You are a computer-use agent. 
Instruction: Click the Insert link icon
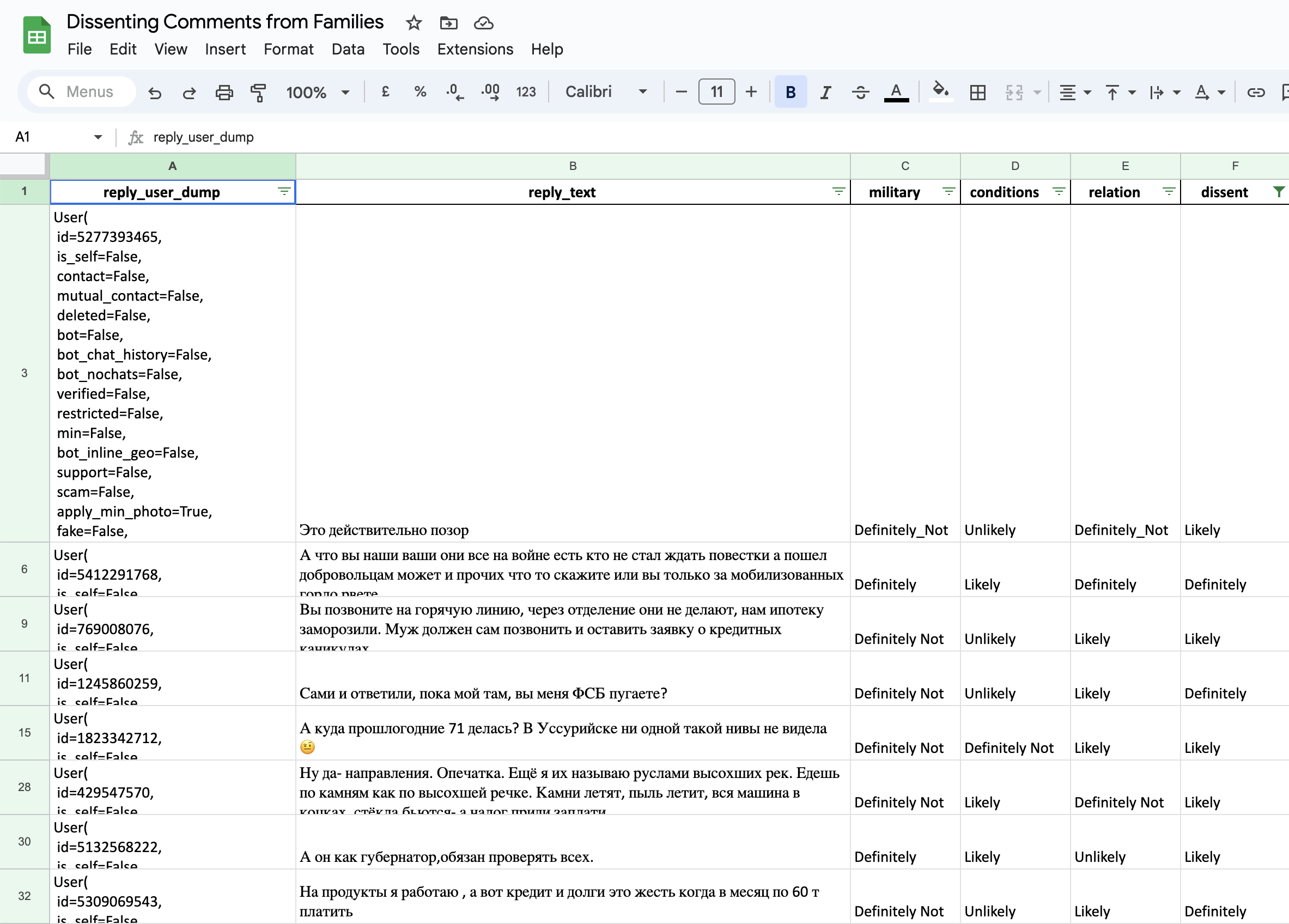[1255, 92]
